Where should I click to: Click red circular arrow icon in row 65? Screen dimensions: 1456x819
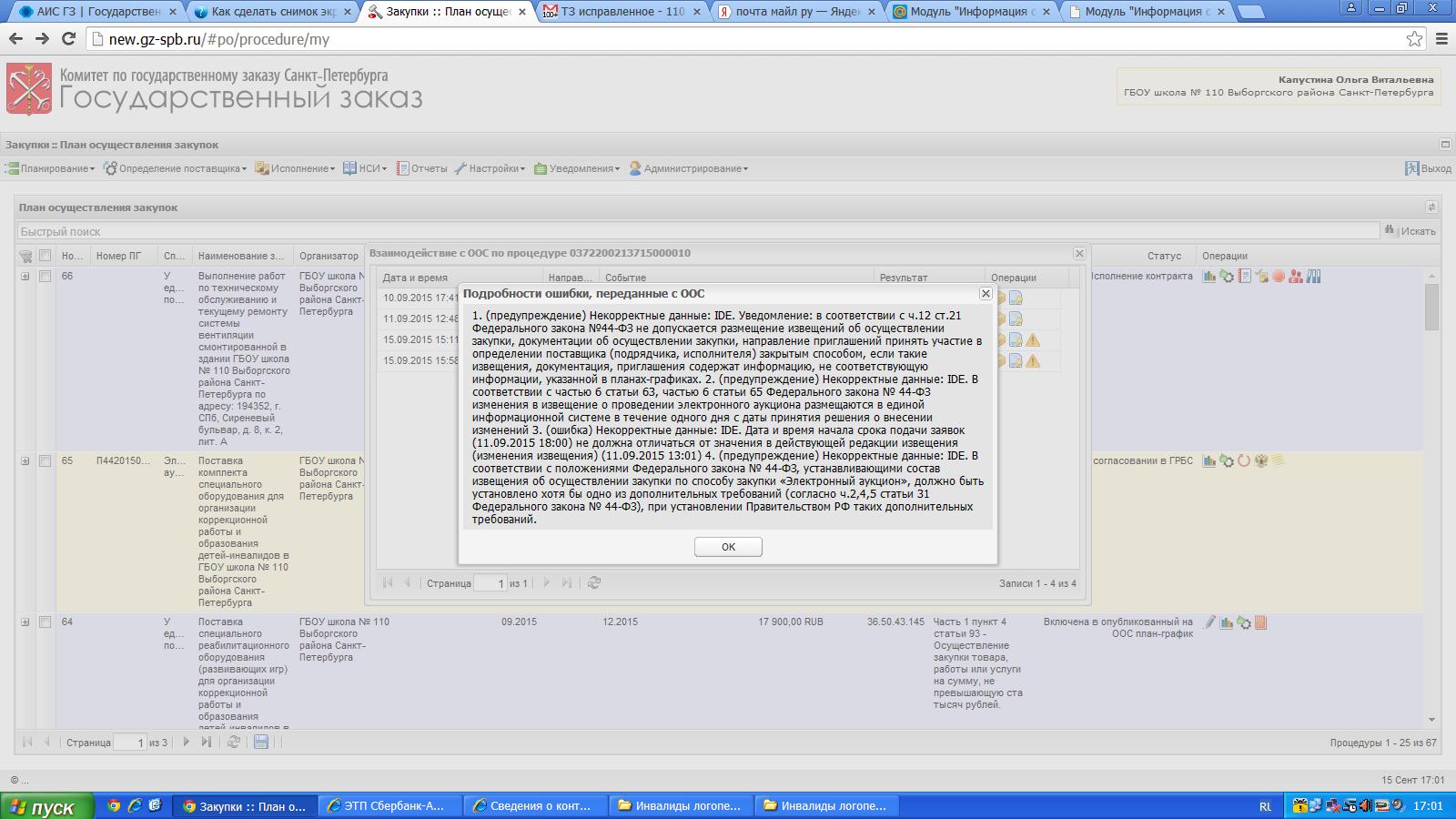click(1244, 461)
